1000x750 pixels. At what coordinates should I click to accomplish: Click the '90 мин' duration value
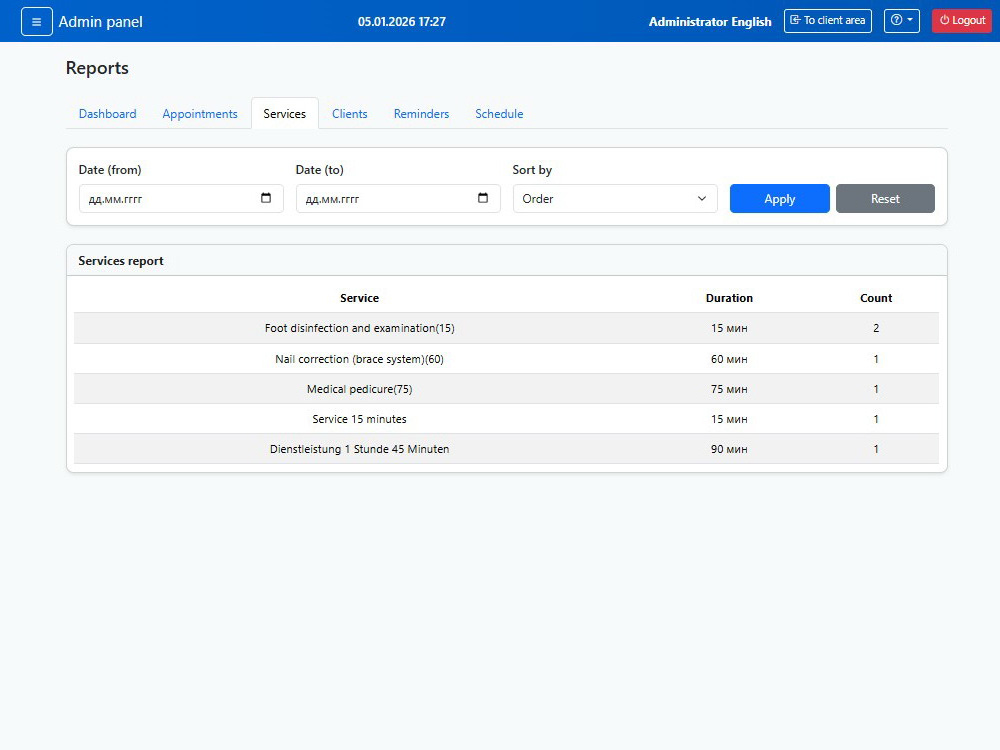(x=729, y=449)
